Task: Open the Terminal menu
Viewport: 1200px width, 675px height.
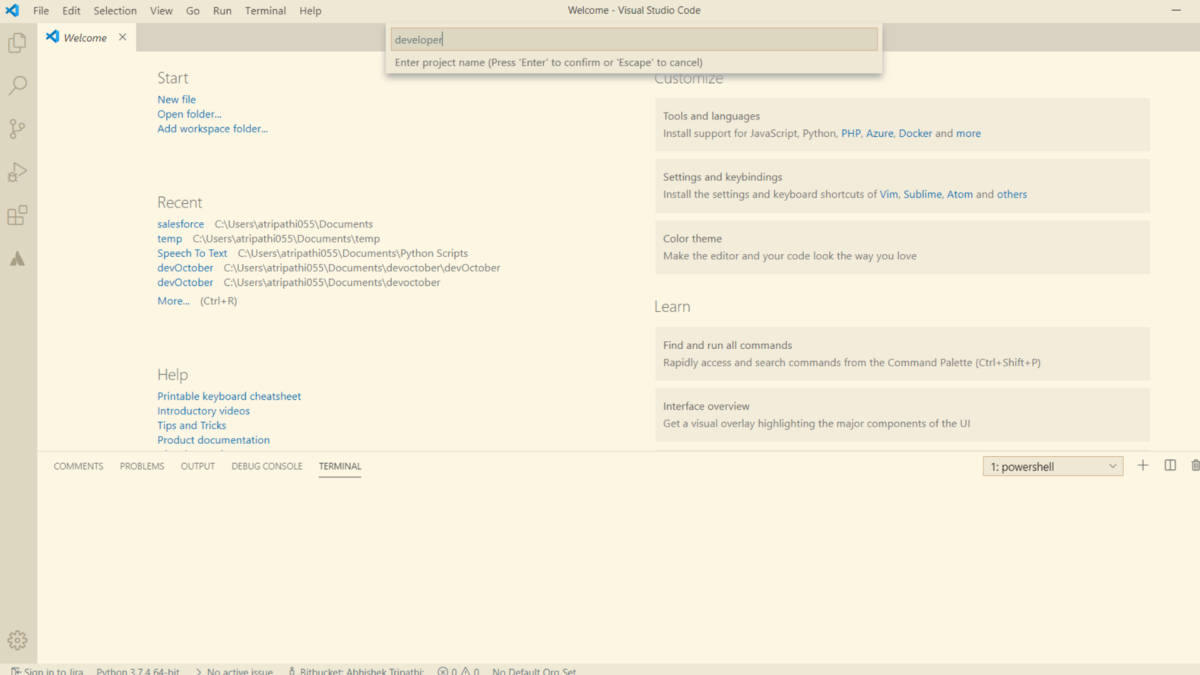Action: click(265, 10)
